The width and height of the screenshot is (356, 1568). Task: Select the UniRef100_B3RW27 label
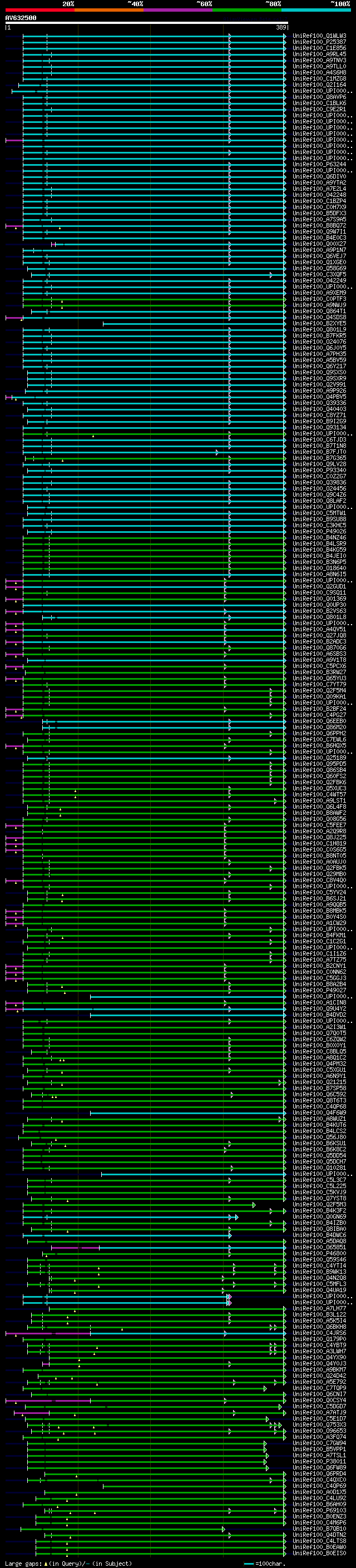319,672
